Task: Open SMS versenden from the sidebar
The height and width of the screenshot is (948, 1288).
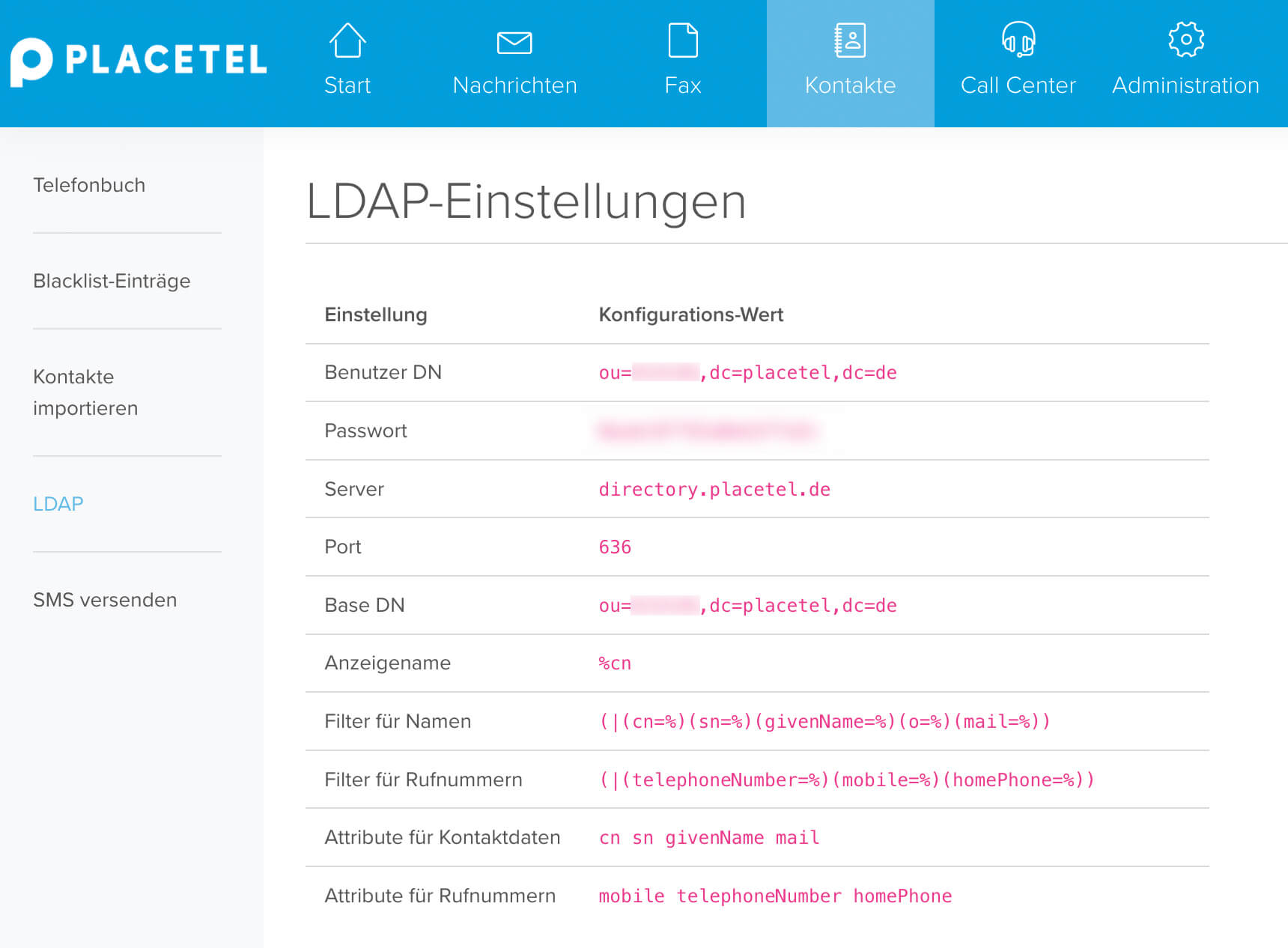Action: pyautogui.click(x=105, y=599)
